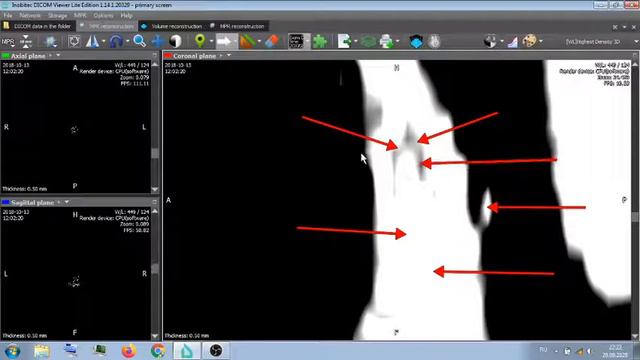Open the Storage menu
The height and width of the screenshot is (360, 640).
click(x=57, y=16)
